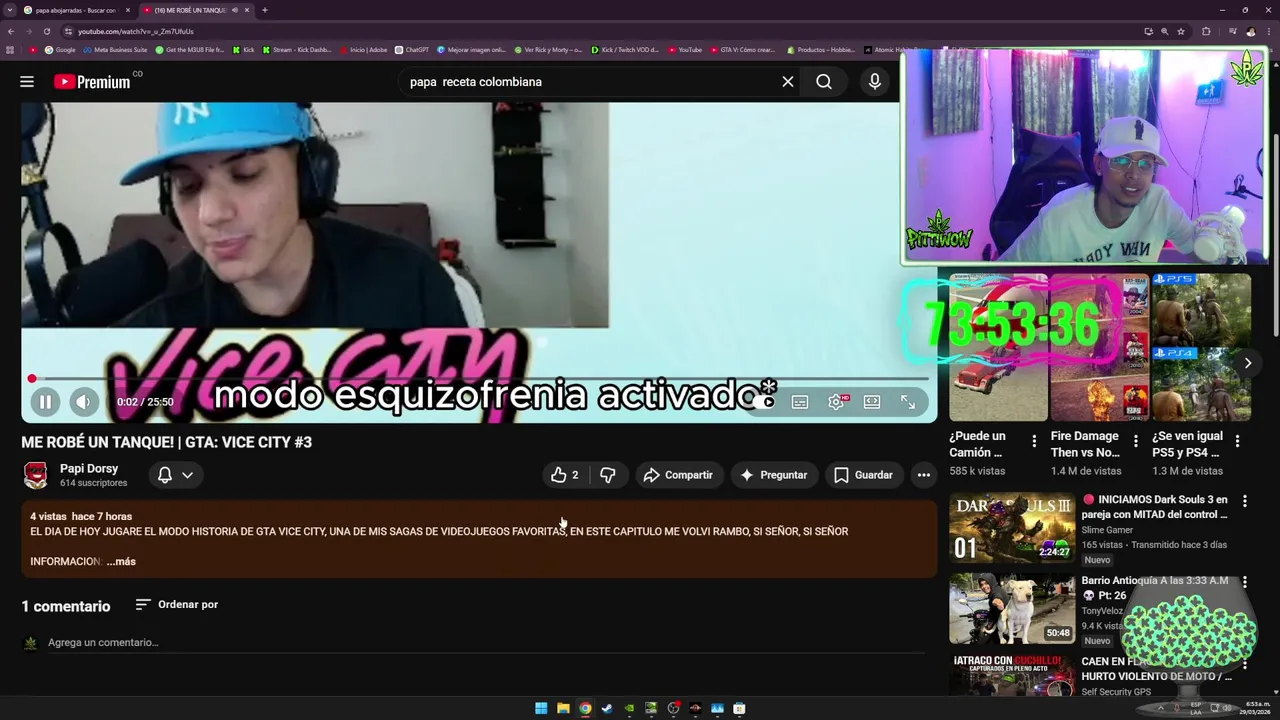Open the 'Fire Damage Then vs No...' title
The image size is (1280, 720).
point(1085,444)
